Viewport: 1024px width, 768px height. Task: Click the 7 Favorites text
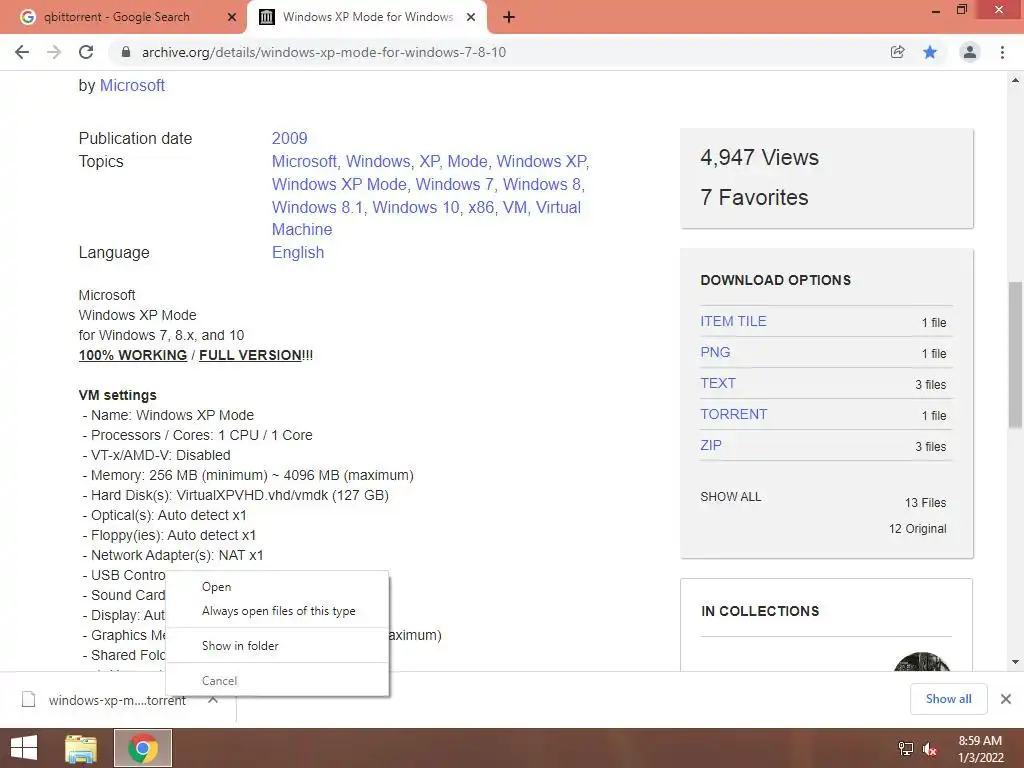(x=754, y=197)
